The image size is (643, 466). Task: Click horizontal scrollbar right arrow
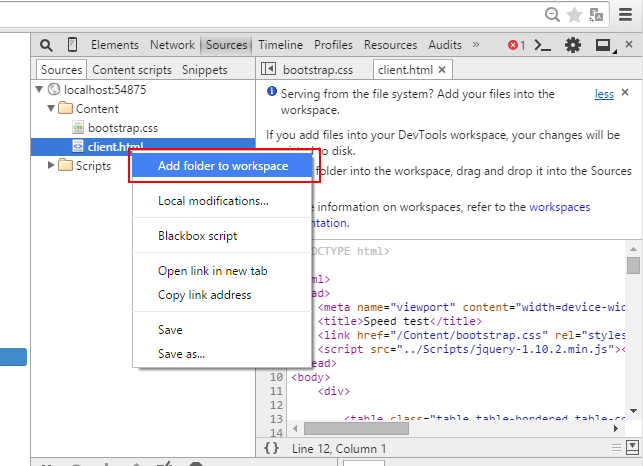[x=616, y=428]
